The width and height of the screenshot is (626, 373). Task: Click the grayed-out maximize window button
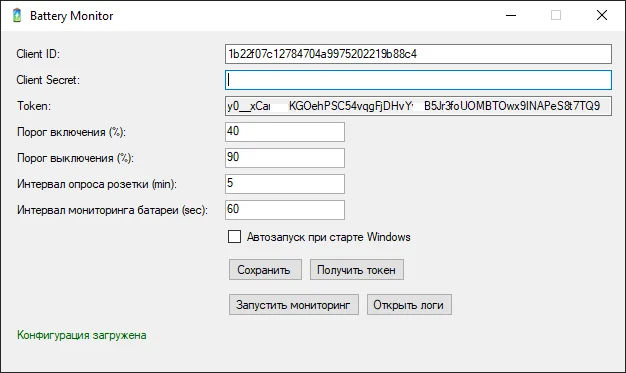point(556,16)
